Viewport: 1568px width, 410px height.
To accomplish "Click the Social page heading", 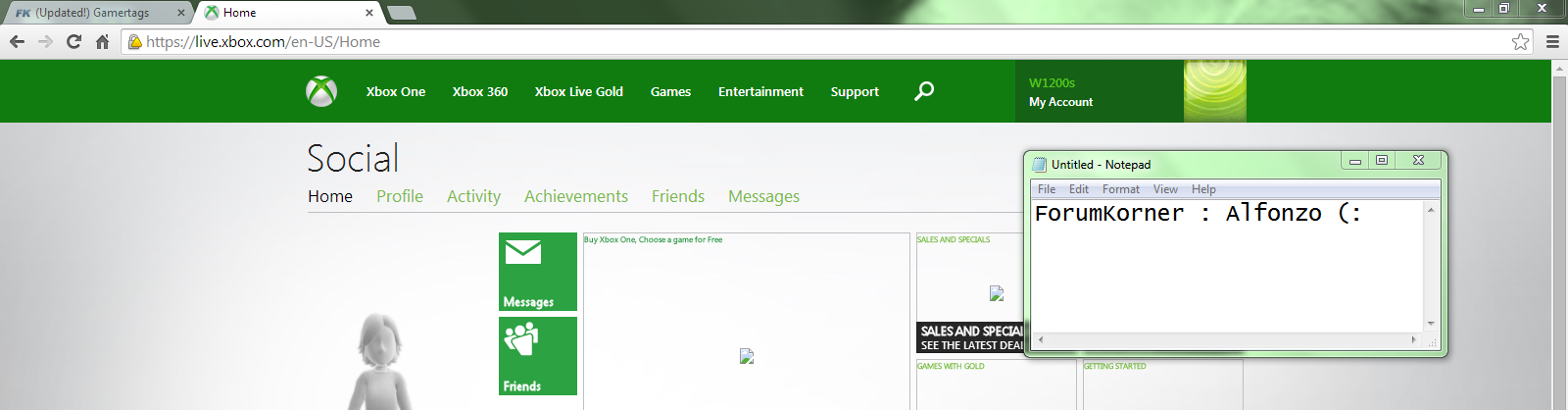I will pos(353,158).
